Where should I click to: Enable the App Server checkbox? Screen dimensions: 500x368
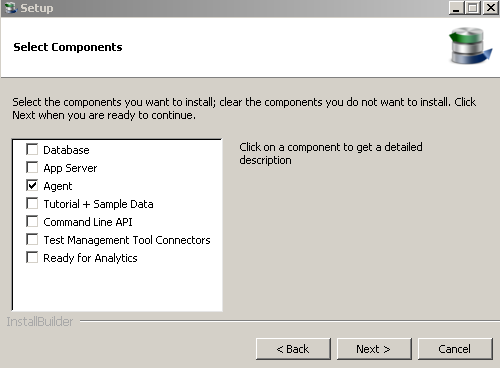click(32, 167)
